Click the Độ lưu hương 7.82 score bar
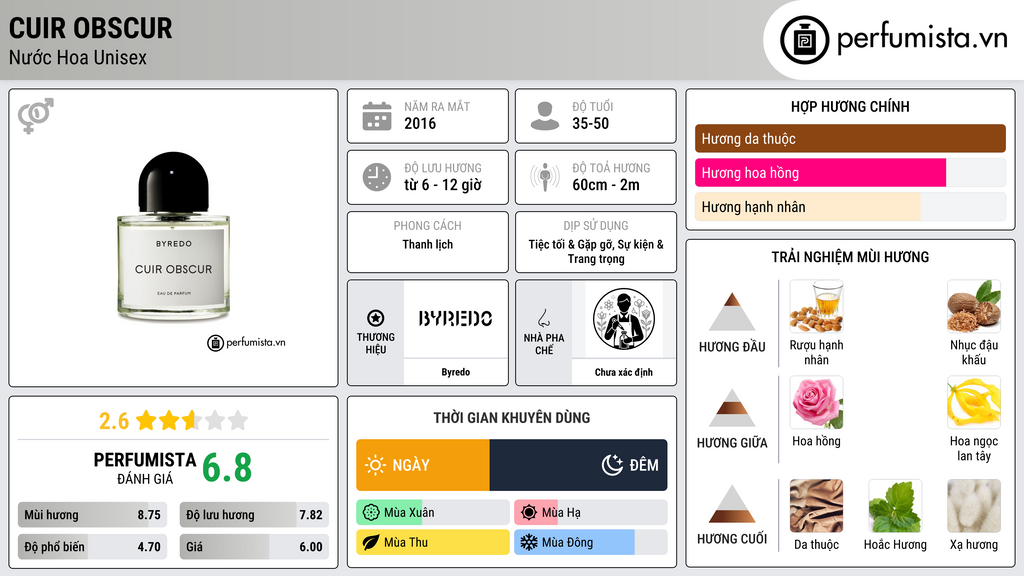Viewport: 1024px width, 576px height. pos(254,515)
